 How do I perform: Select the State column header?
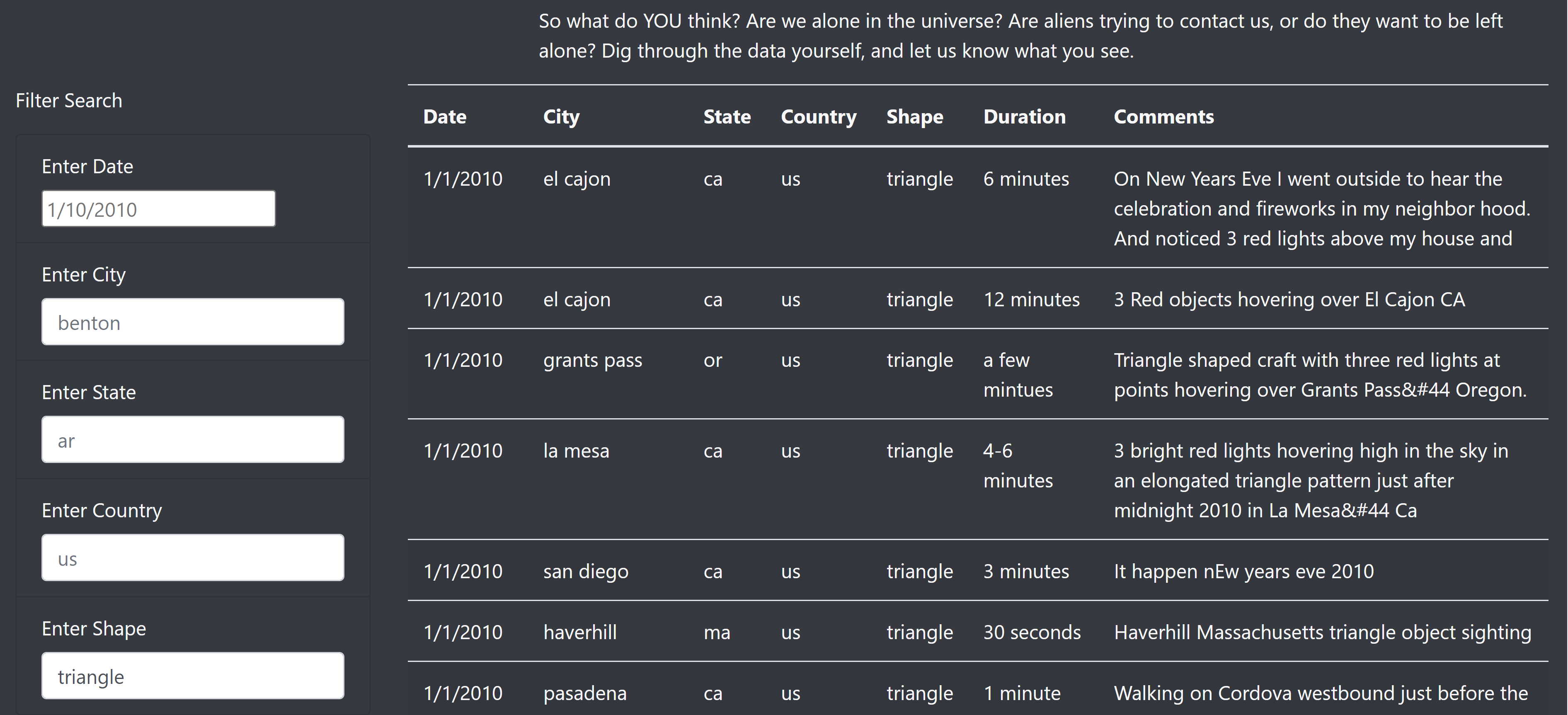point(727,116)
